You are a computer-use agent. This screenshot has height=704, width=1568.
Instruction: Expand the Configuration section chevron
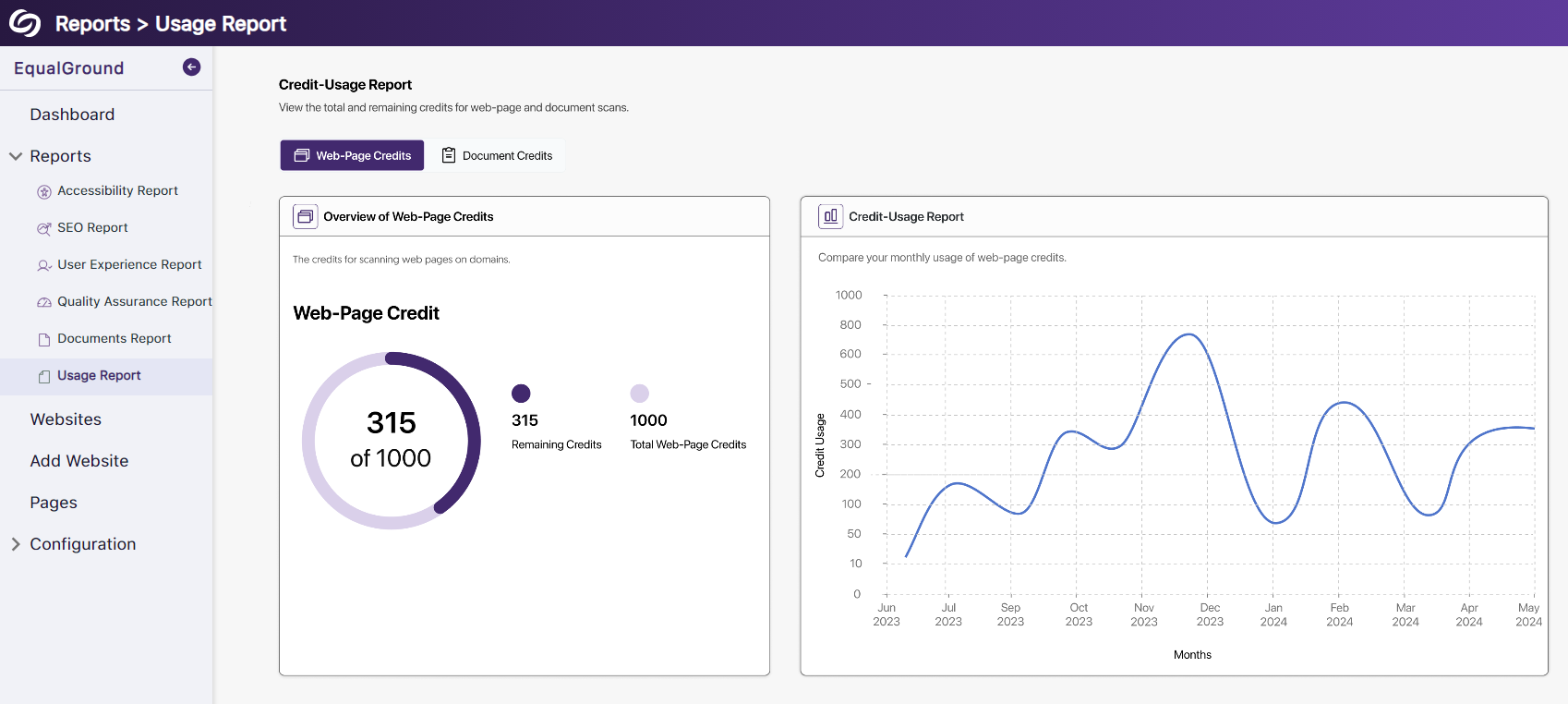point(16,544)
